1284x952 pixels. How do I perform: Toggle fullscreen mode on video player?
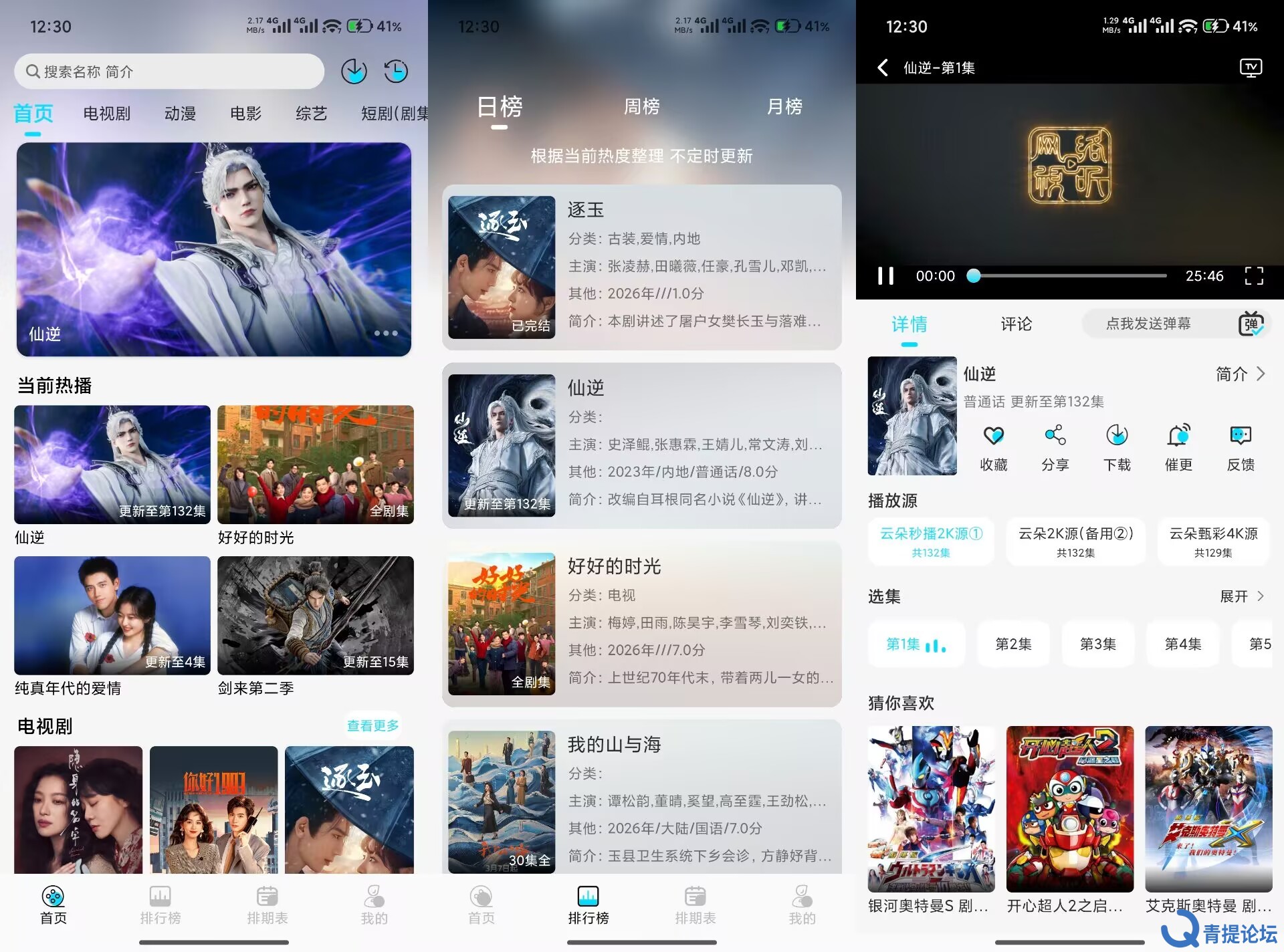pos(1254,275)
